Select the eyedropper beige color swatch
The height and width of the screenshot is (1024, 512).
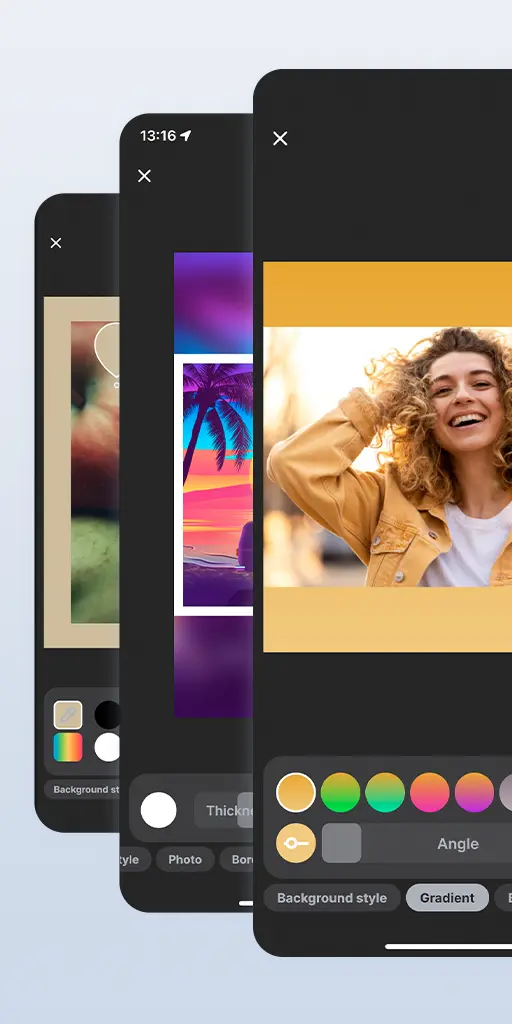pyautogui.click(x=68, y=715)
